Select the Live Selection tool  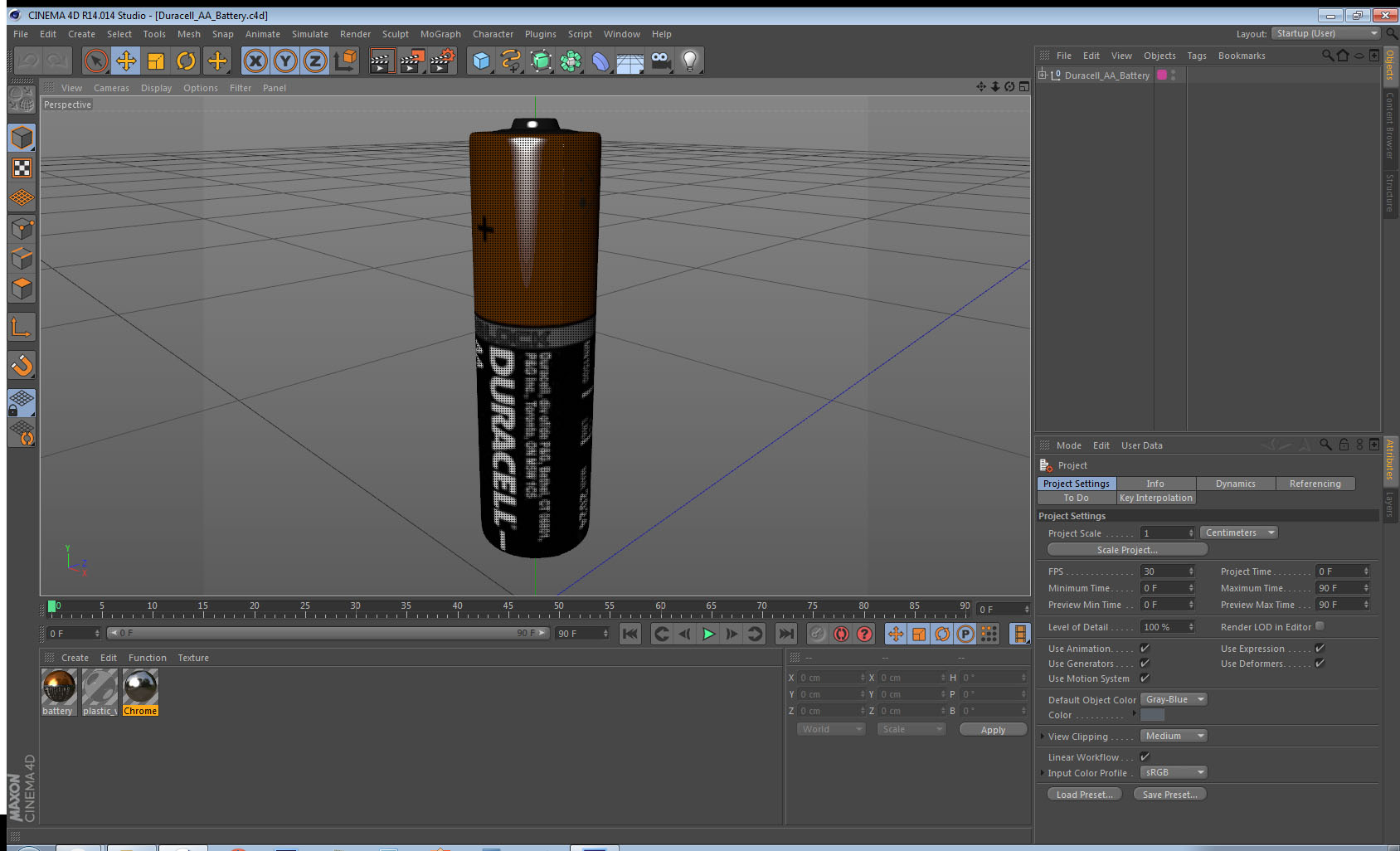[96, 61]
